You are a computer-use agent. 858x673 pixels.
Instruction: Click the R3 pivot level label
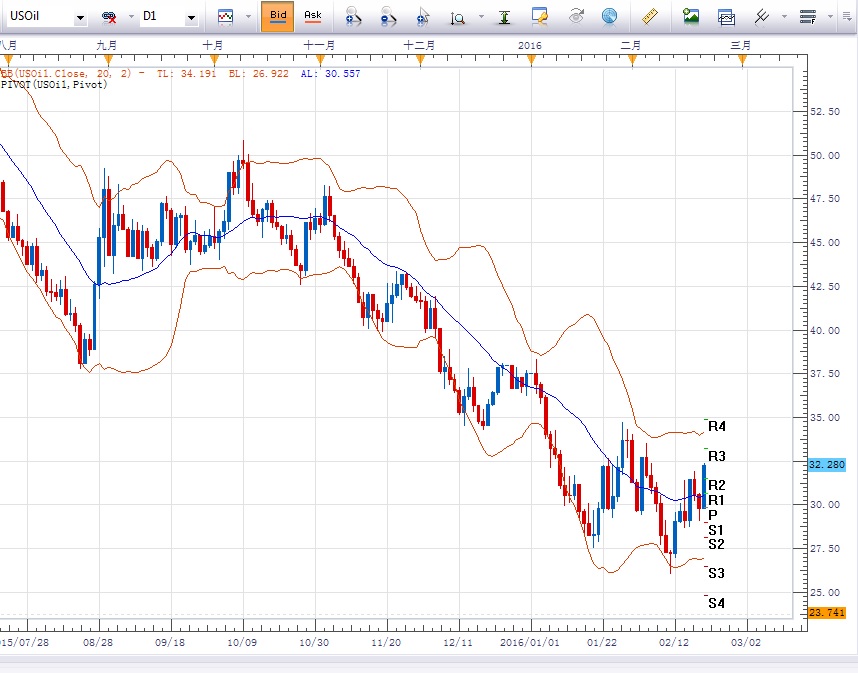[x=717, y=456]
